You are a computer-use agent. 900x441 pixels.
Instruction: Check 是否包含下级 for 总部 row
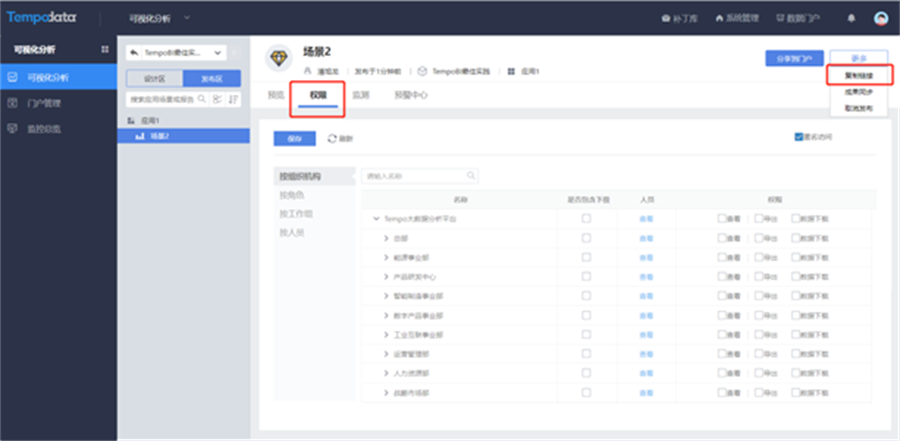(x=586, y=238)
